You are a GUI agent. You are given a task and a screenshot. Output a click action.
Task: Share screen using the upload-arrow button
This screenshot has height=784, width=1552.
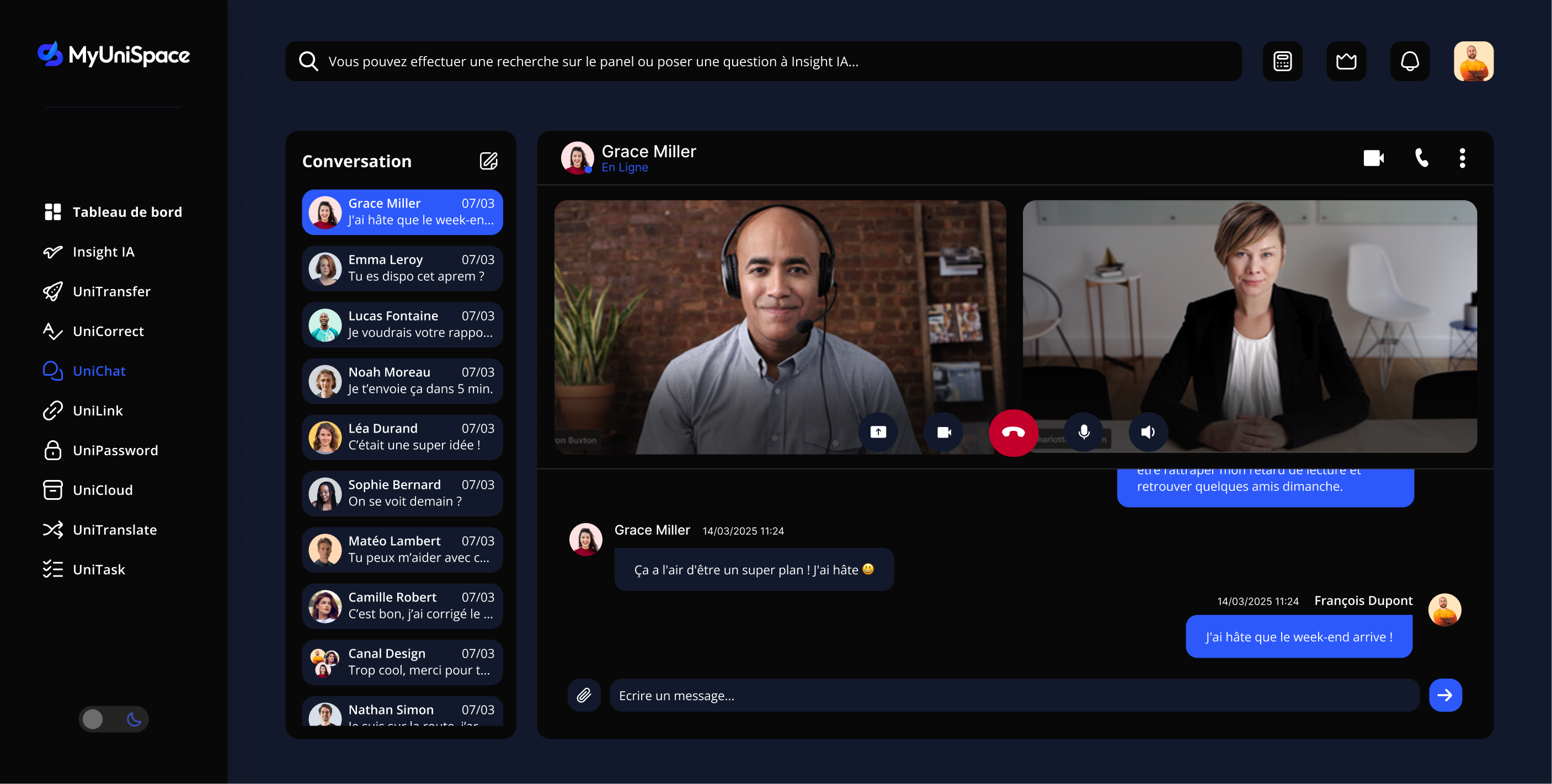878,432
